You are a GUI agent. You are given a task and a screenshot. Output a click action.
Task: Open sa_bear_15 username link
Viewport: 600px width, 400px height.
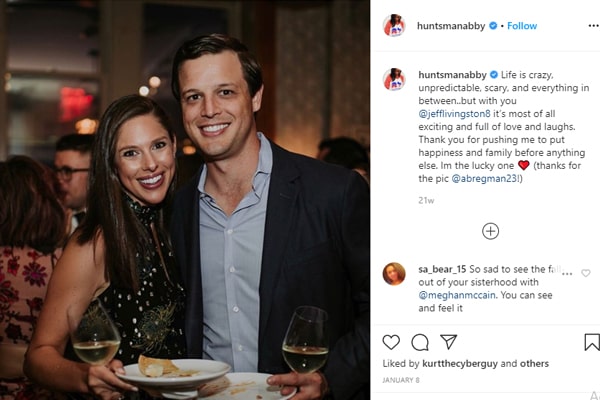coord(442,269)
